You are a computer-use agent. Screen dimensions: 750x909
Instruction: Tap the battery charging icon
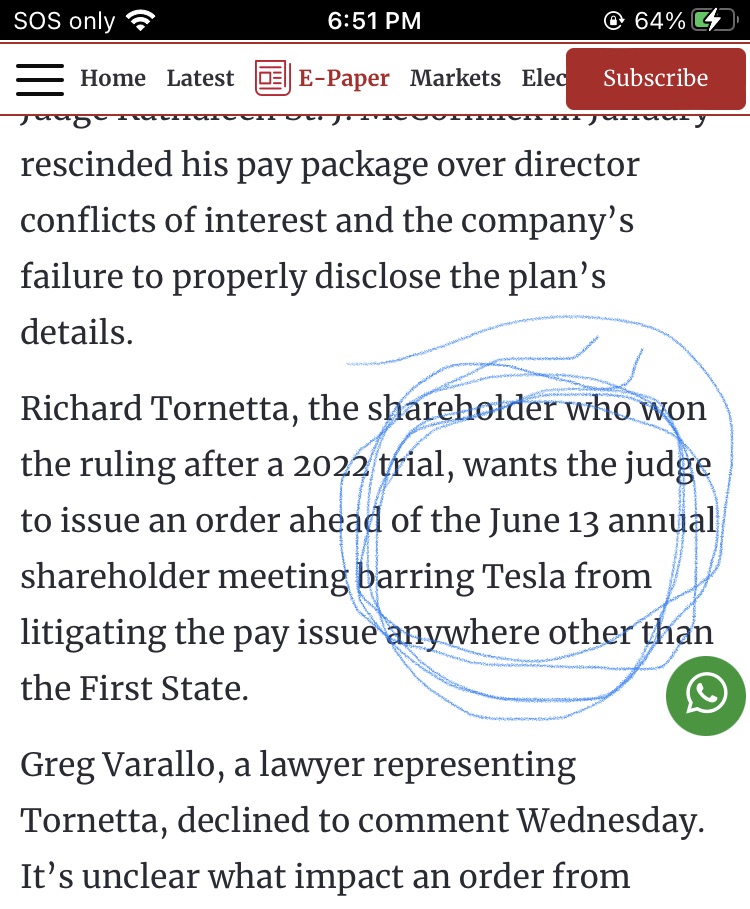(719, 21)
